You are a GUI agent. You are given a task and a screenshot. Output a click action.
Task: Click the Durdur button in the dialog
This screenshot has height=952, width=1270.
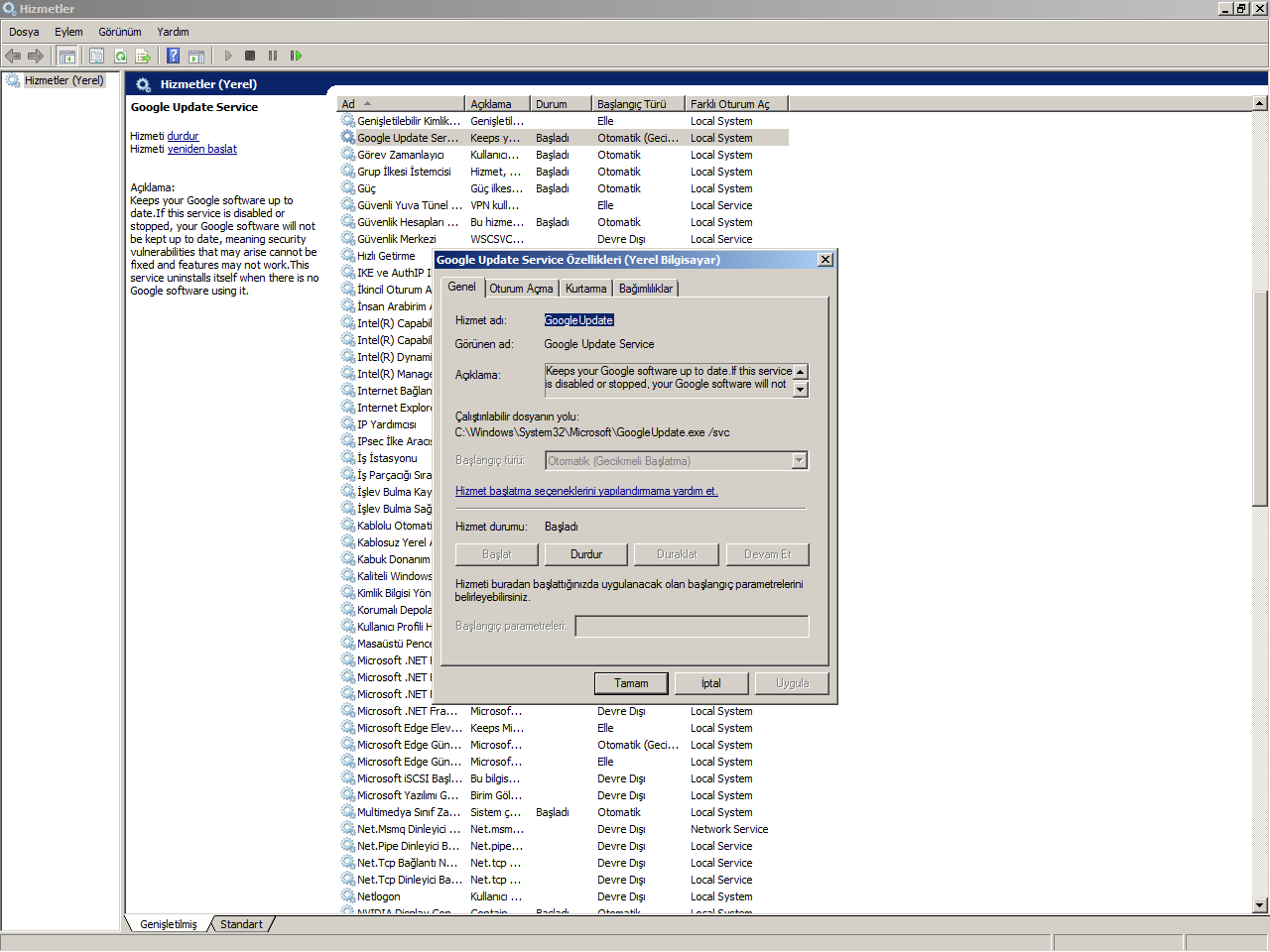[586, 554]
